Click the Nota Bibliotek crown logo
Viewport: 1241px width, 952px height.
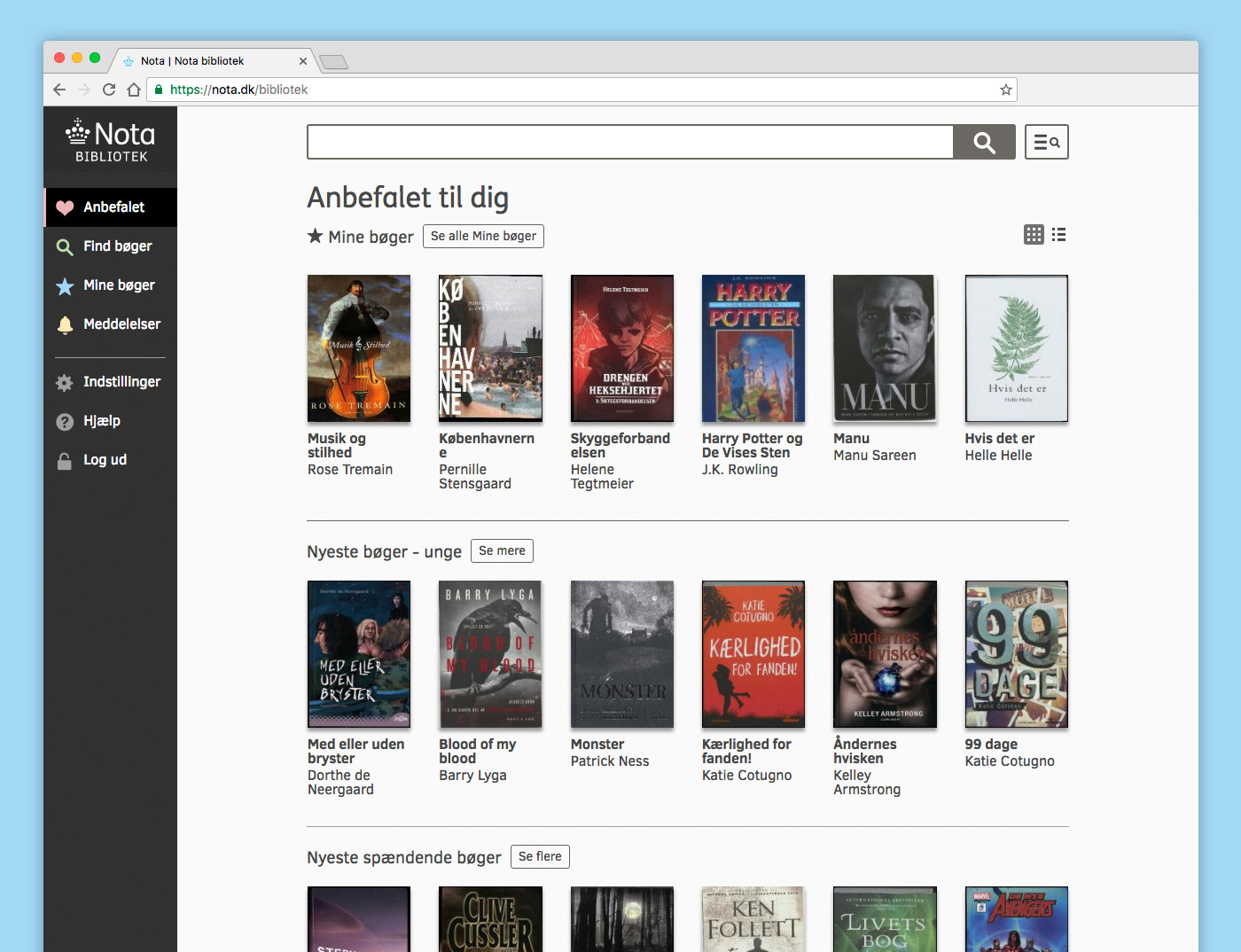111,141
